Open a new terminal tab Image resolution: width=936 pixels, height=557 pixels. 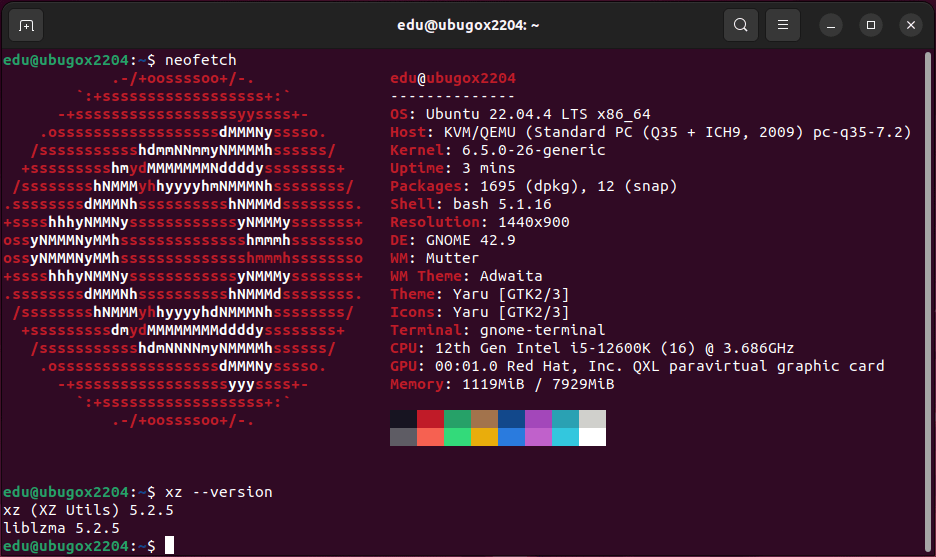[26, 25]
